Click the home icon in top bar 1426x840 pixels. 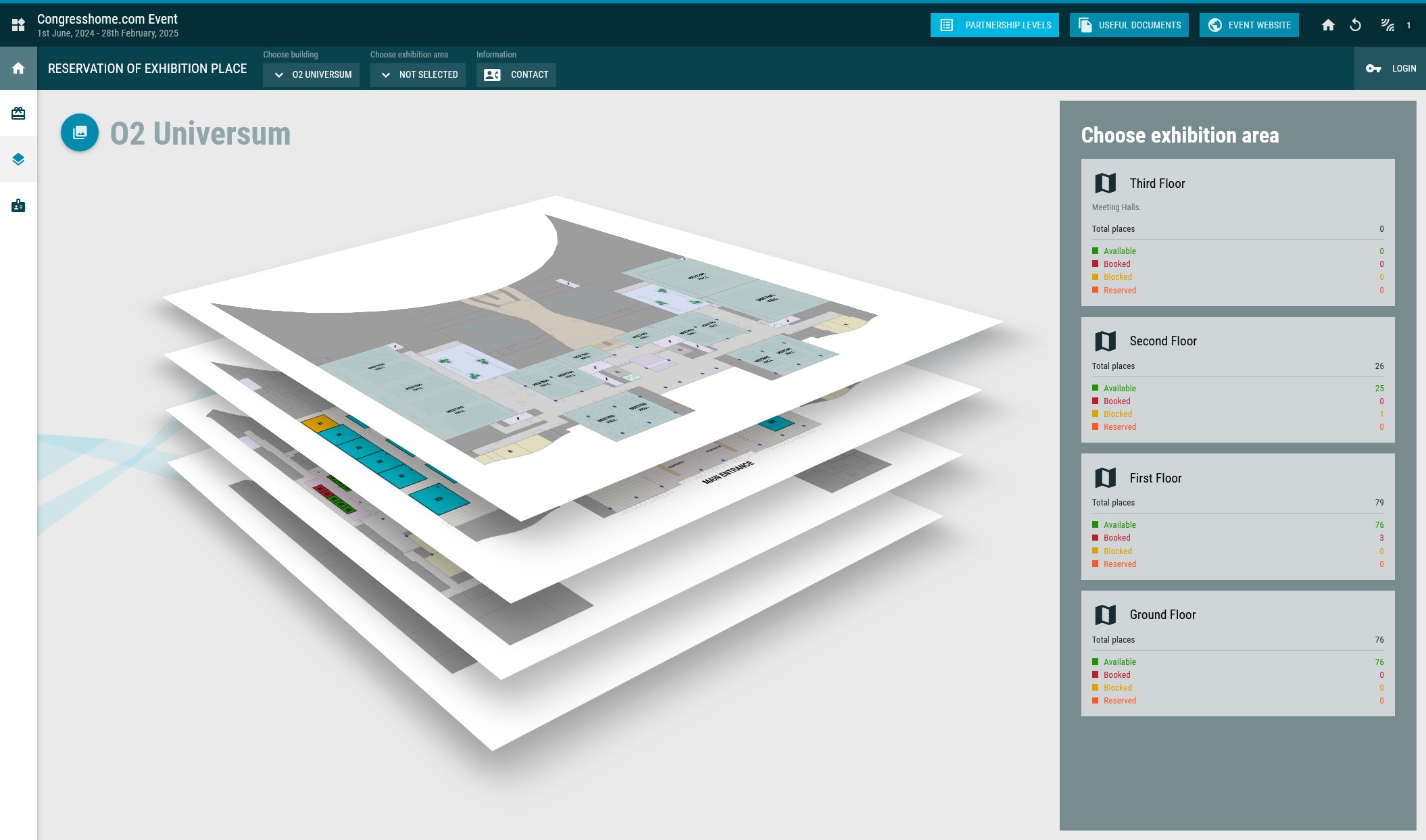point(1328,25)
